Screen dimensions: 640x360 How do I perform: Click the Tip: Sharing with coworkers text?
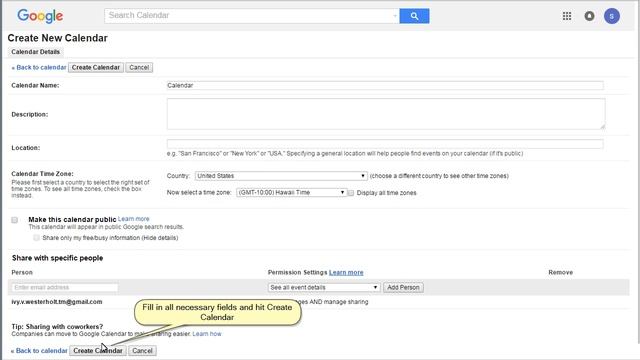[57, 327]
